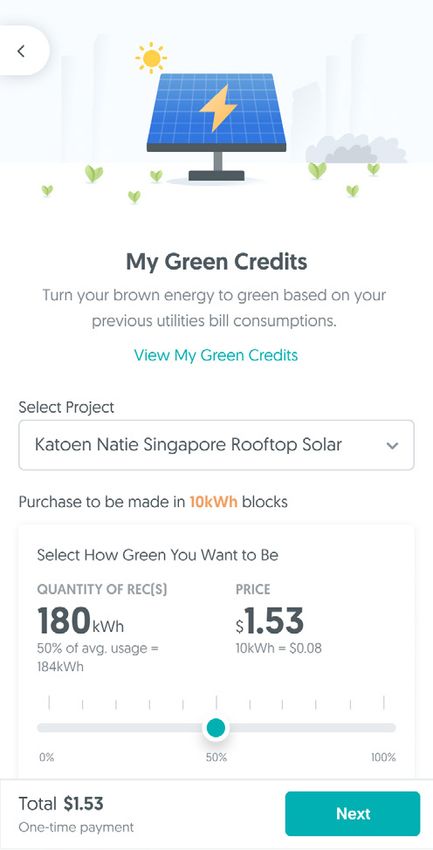Set slider to the 0% label
Viewport: 433px width, 850px height.
(x=47, y=757)
